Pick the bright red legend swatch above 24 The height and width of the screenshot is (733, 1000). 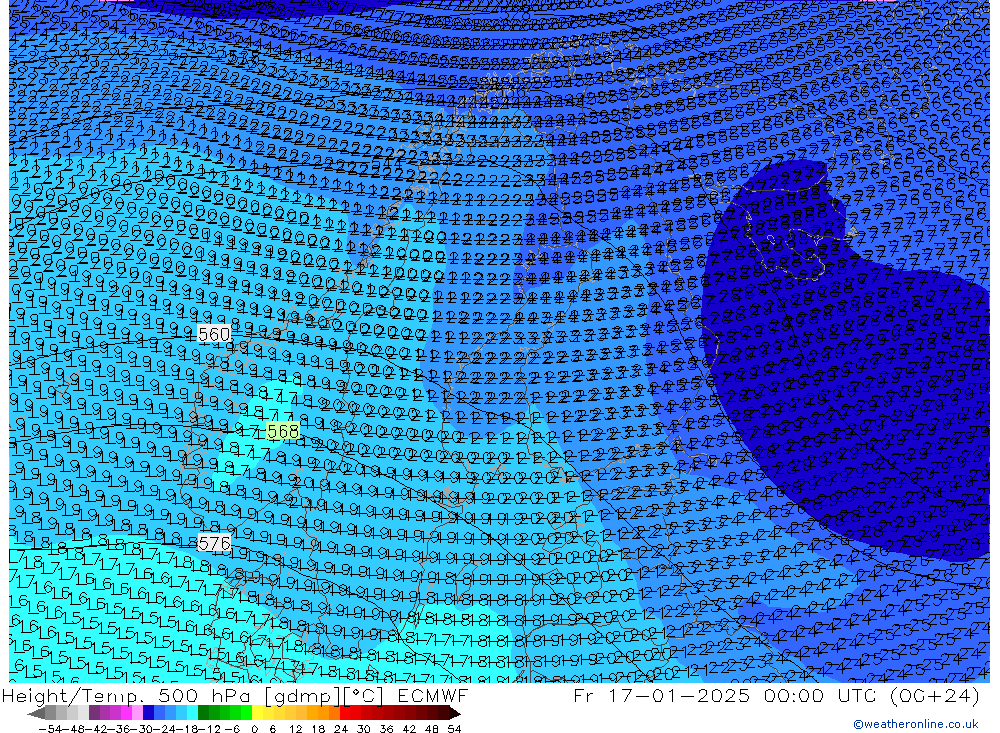345,713
